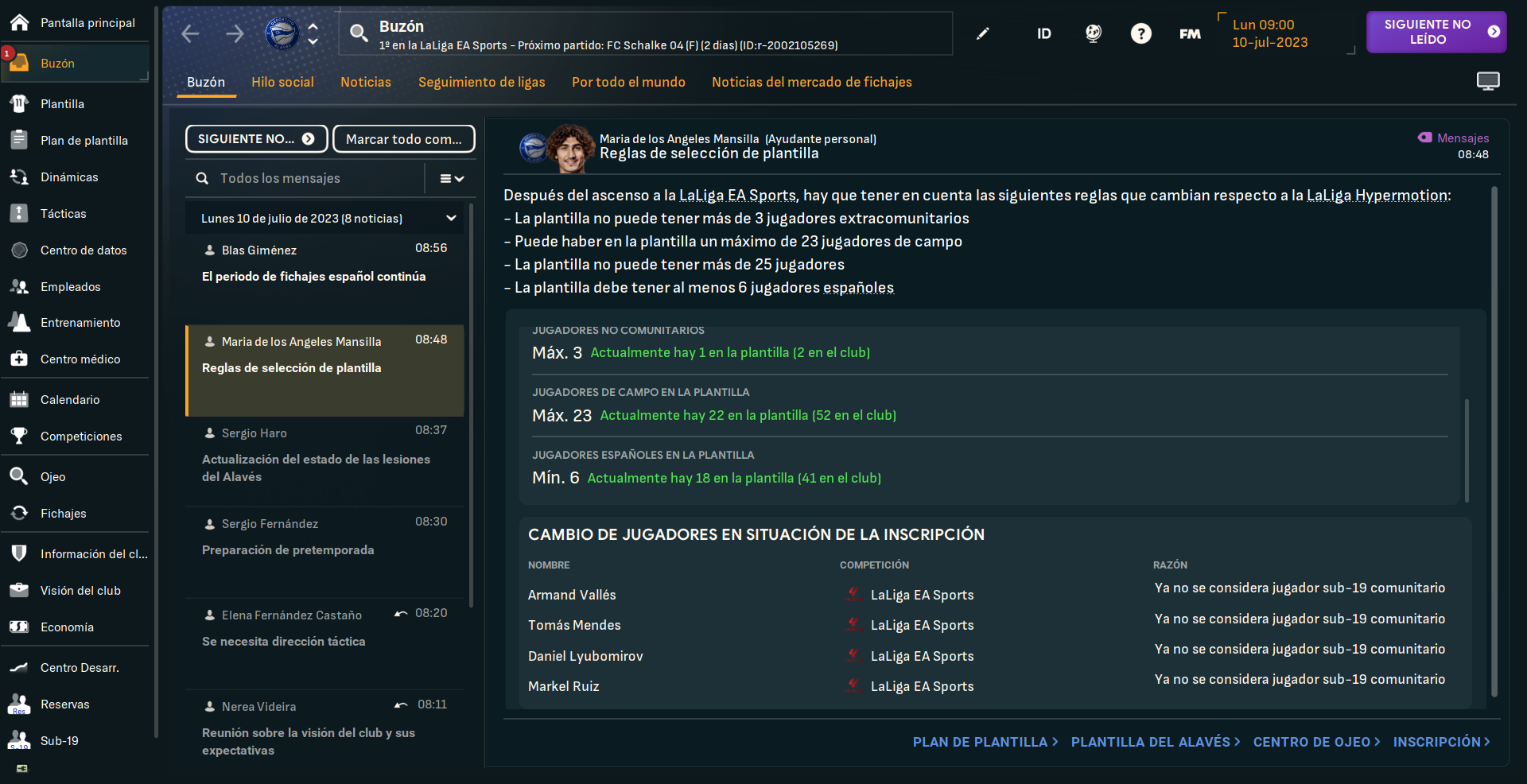
Task: Click the Todos los mensajes search field
Action: pos(310,179)
